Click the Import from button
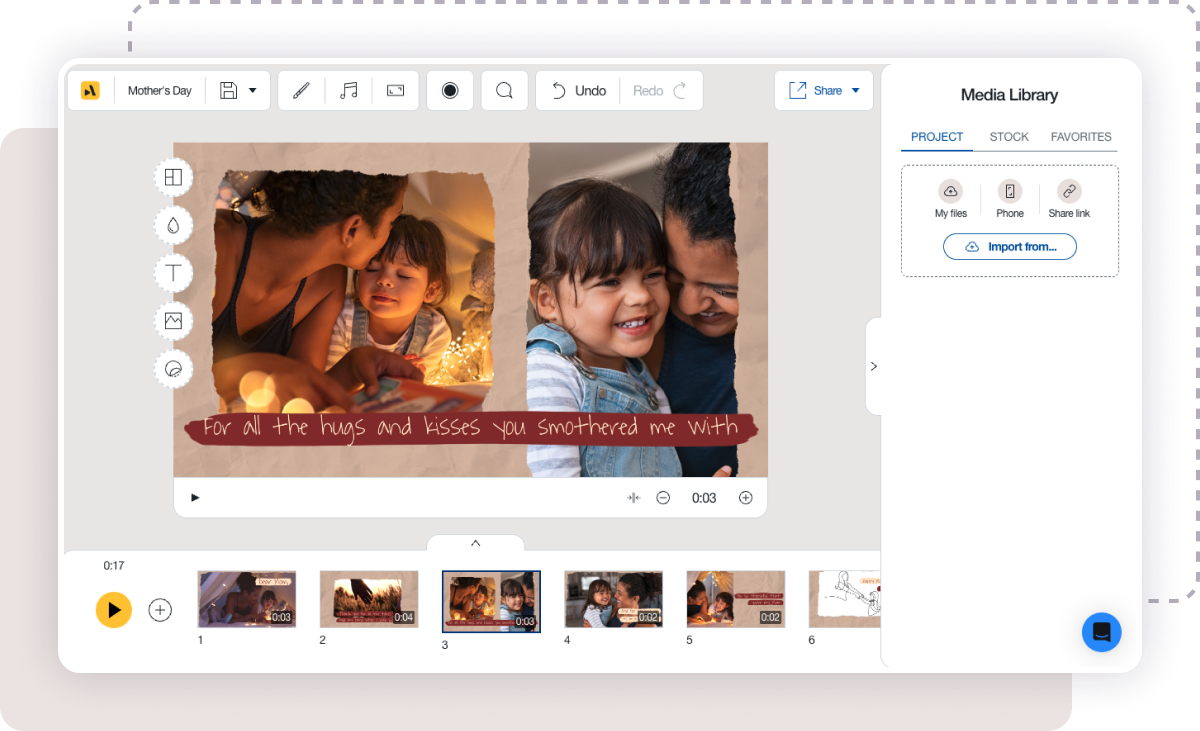This screenshot has width=1200, height=731. tap(1010, 246)
